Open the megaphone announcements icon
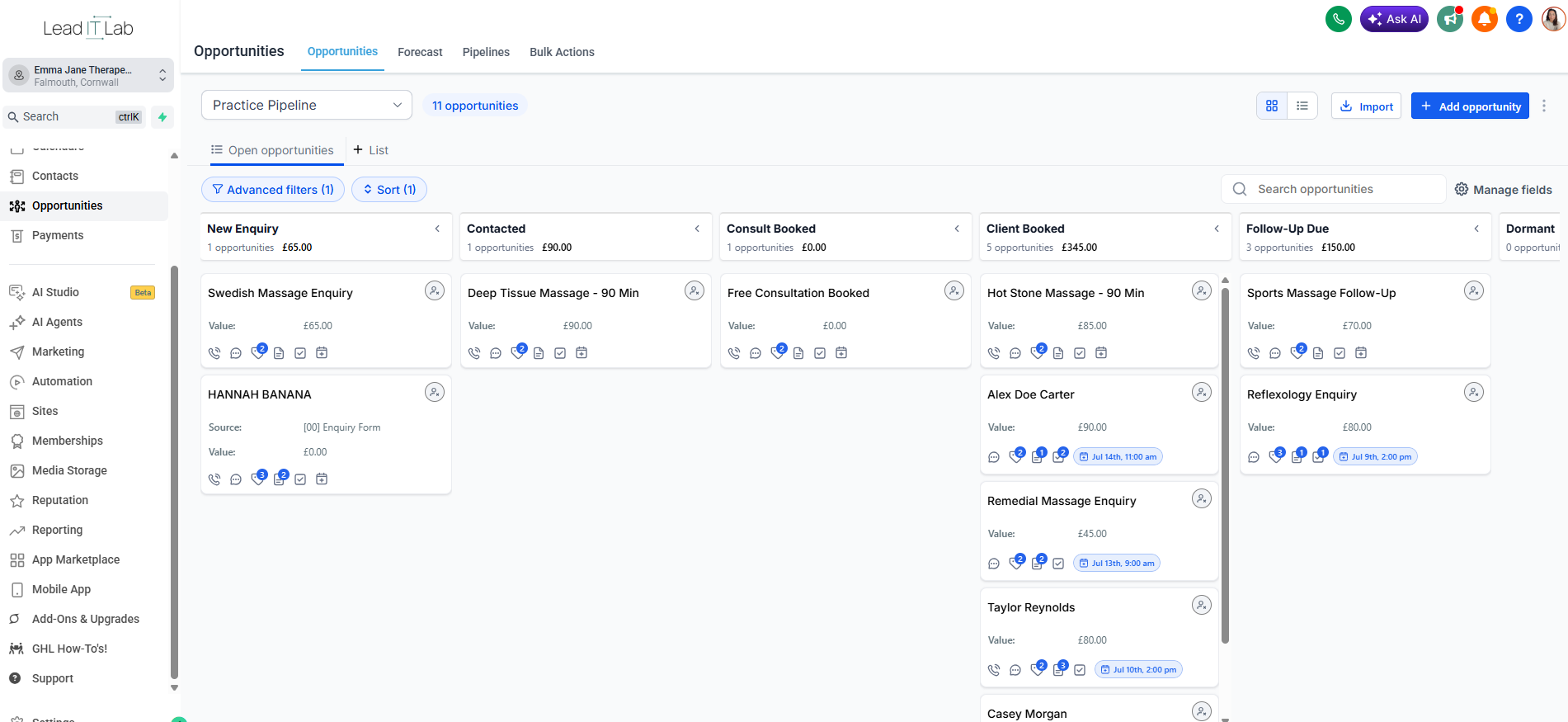 pyautogui.click(x=1449, y=19)
